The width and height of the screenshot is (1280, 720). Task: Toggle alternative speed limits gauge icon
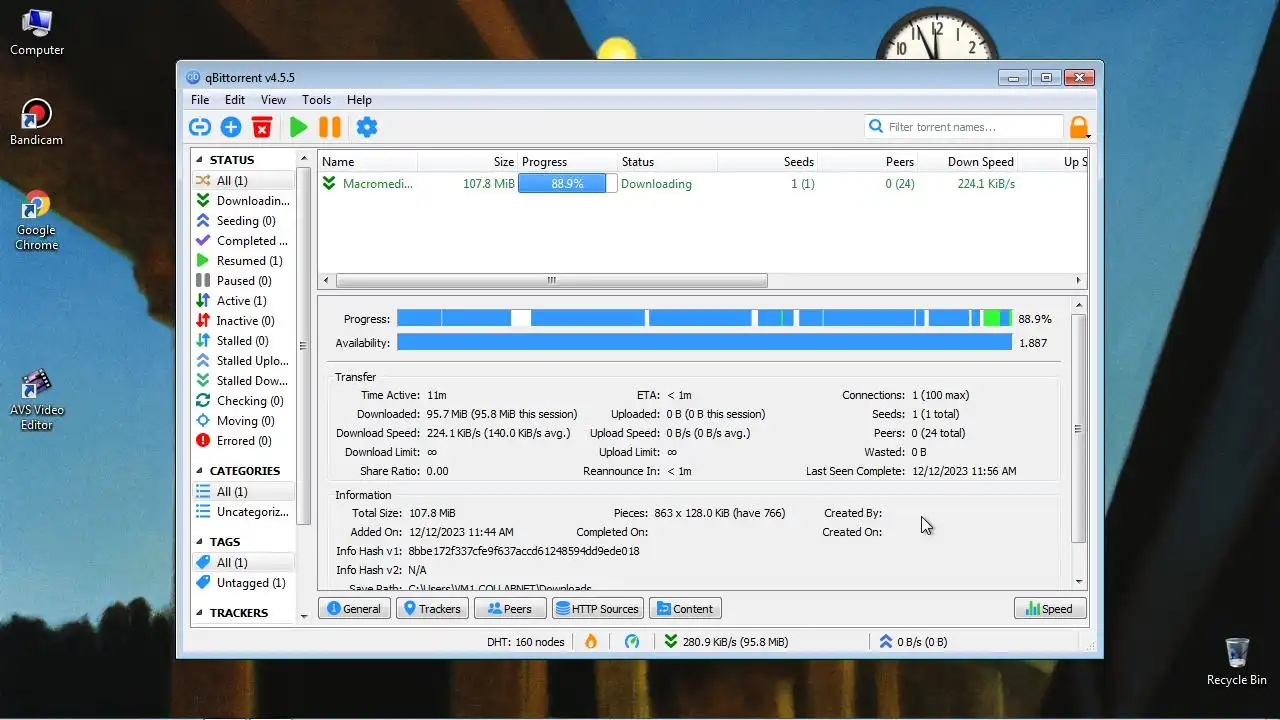tap(632, 641)
